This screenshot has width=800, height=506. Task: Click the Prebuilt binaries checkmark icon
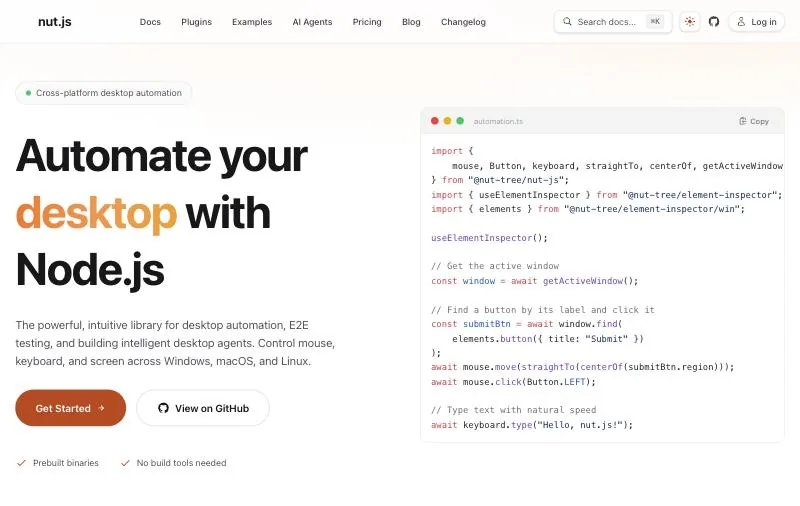click(21, 463)
